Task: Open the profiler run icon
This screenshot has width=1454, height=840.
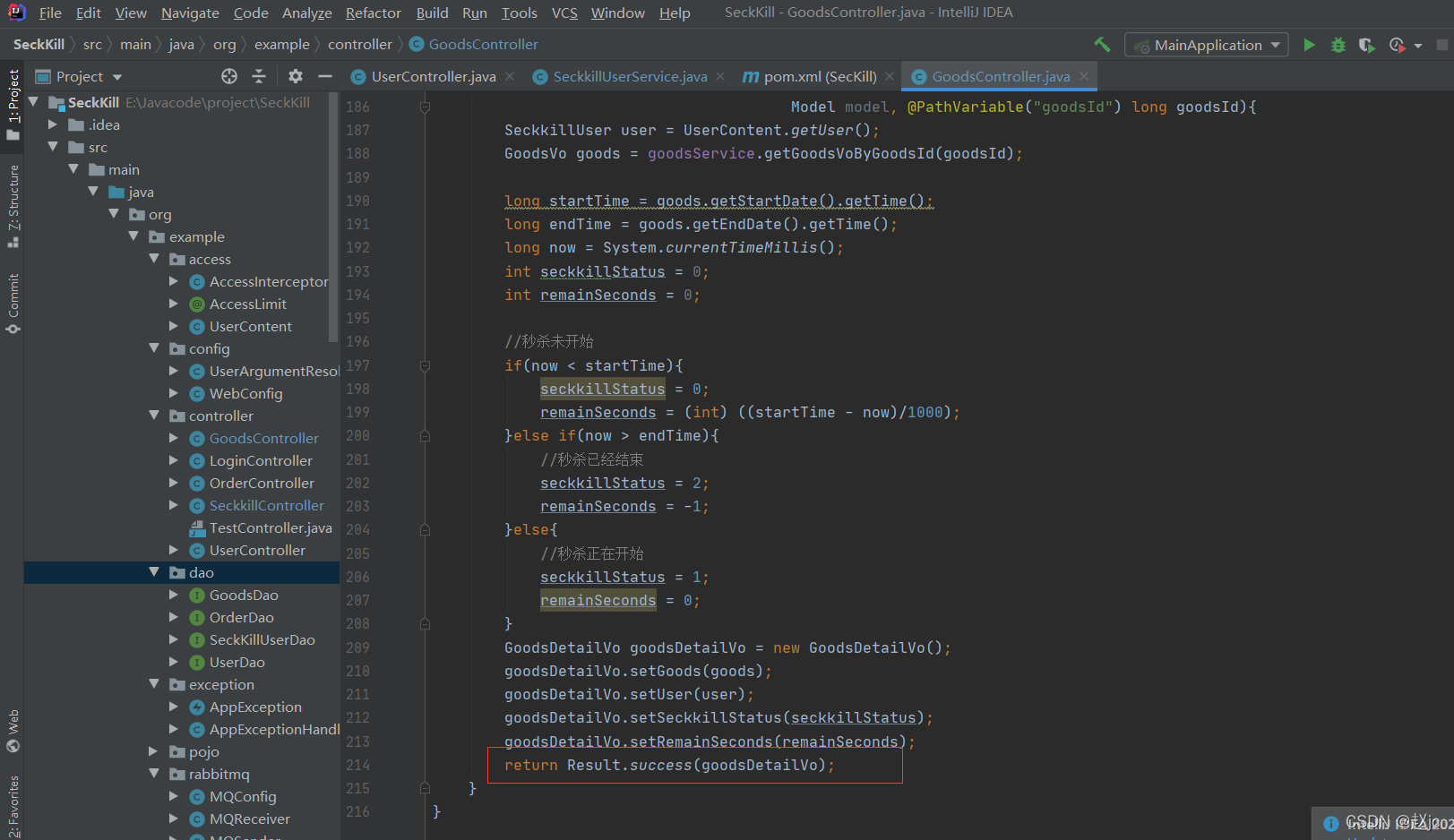Action: pyautogui.click(x=1397, y=45)
